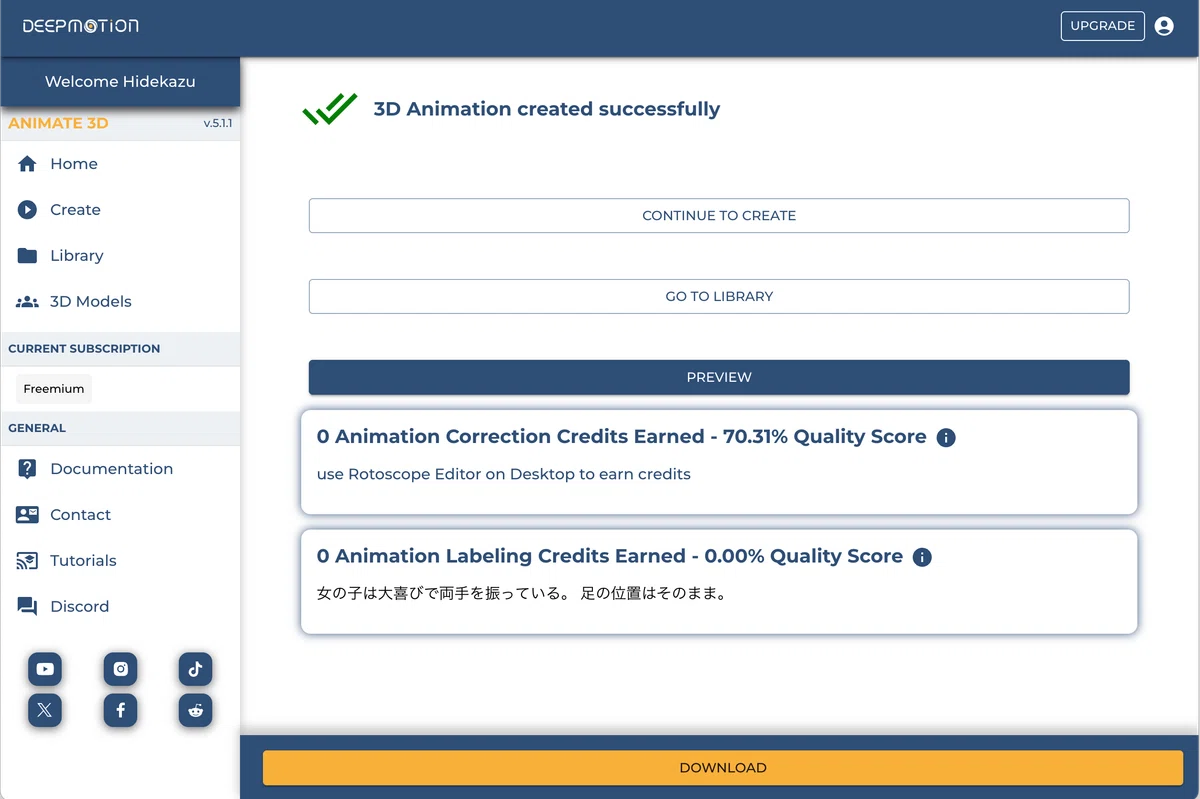Click the Discord chat bubble icon
The height and width of the screenshot is (799, 1200).
[x=28, y=607]
